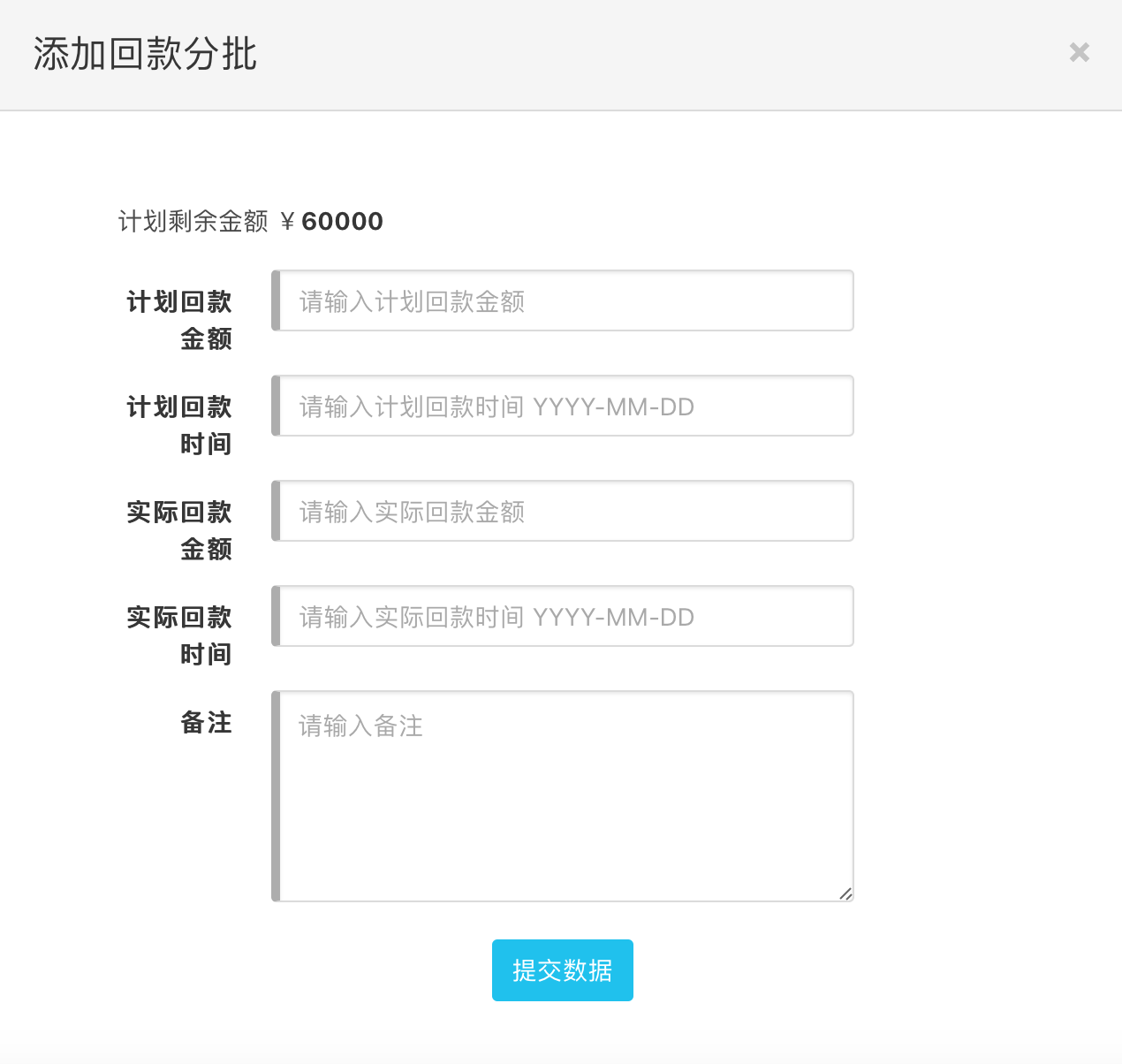This screenshot has height=1064, width=1122.
Task: Click the 实际回款金额 input field
Action: 565,512
